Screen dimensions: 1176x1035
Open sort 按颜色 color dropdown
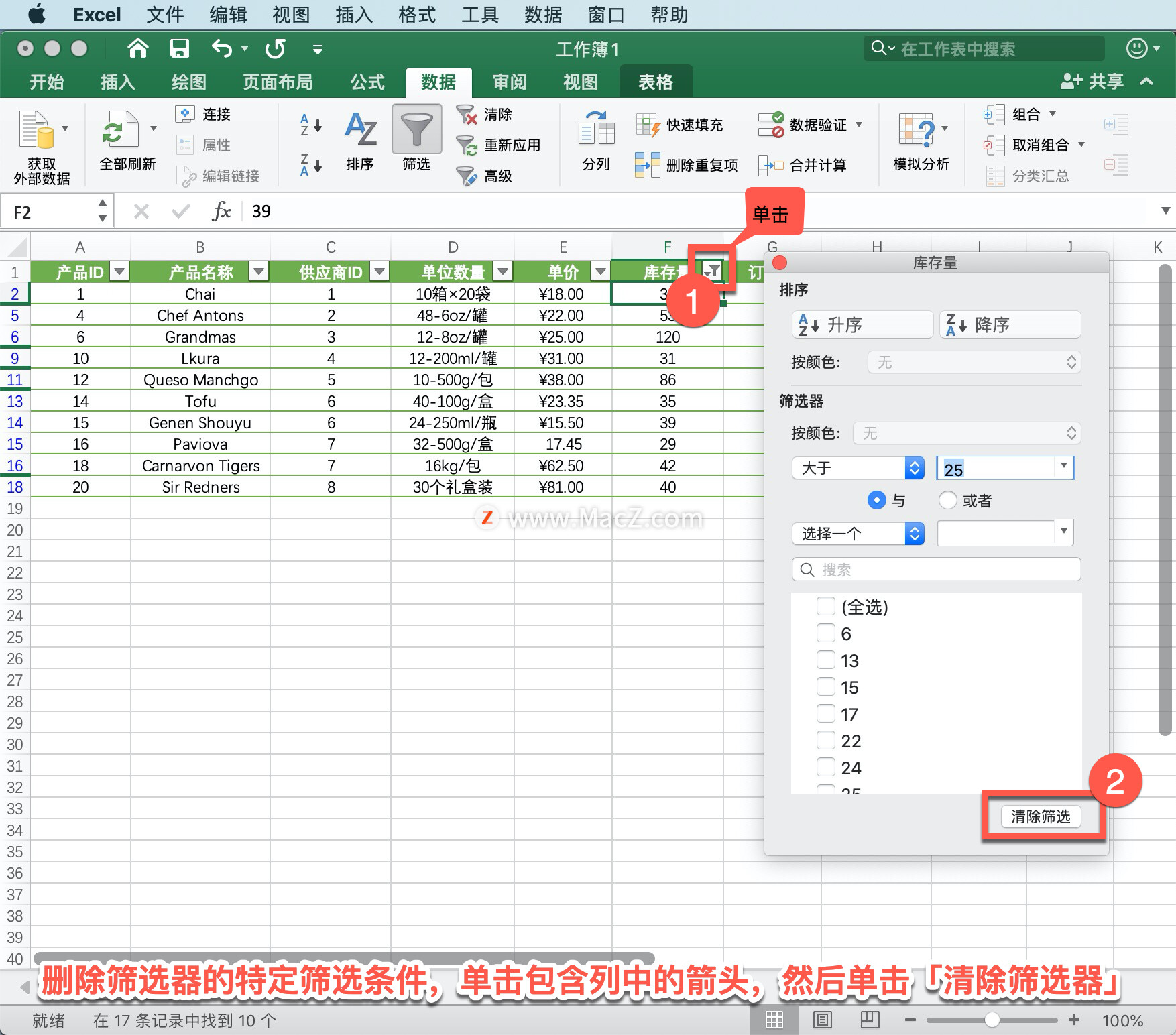[974, 362]
